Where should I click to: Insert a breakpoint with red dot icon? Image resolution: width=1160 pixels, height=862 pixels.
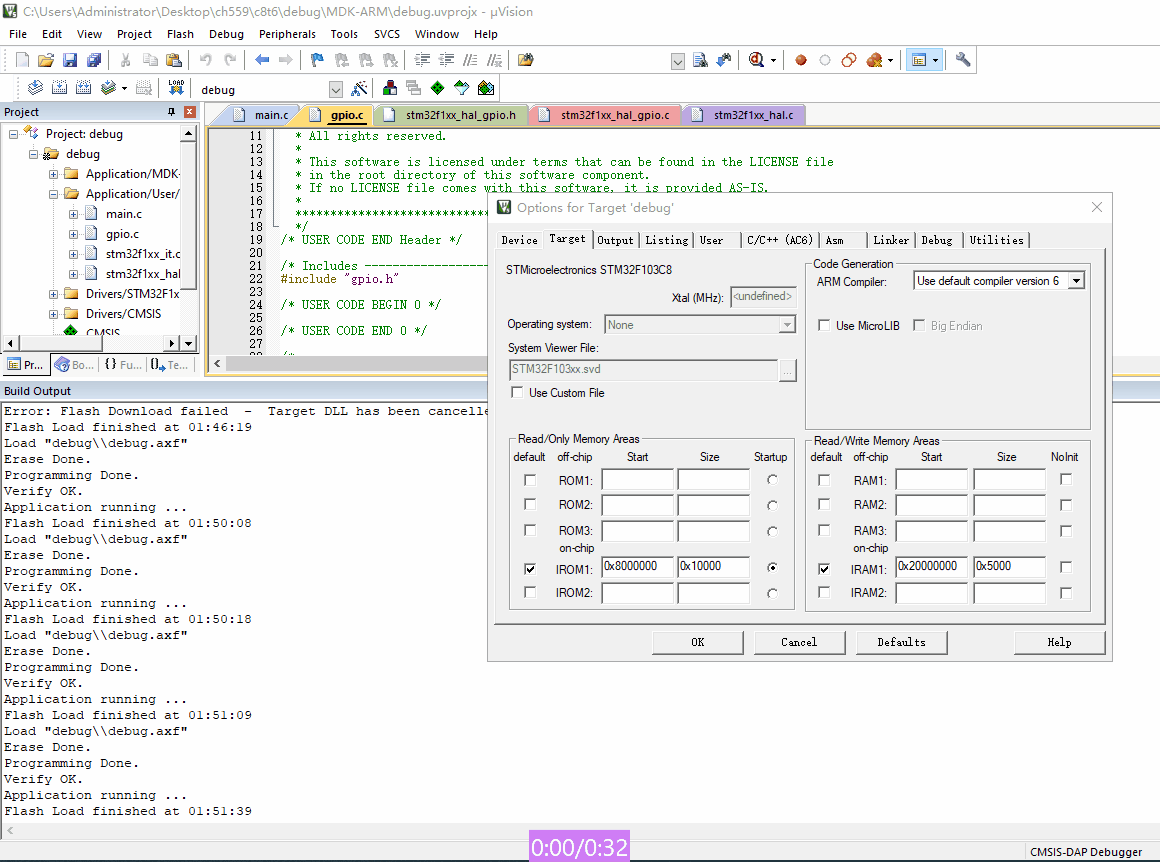[x=801, y=60]
